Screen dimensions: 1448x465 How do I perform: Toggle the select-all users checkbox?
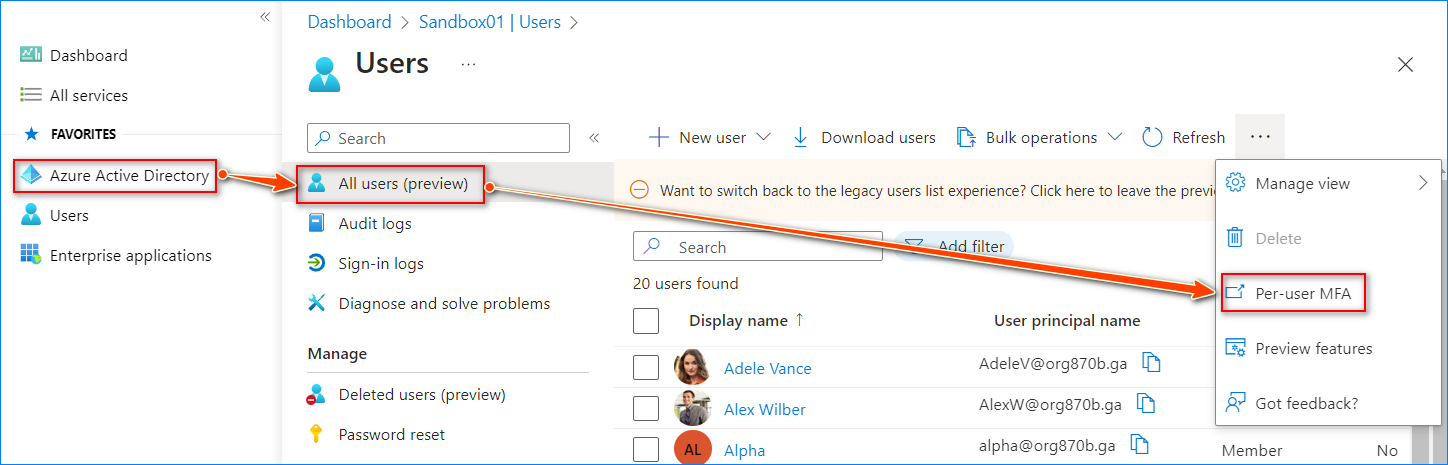click(646, 321)
